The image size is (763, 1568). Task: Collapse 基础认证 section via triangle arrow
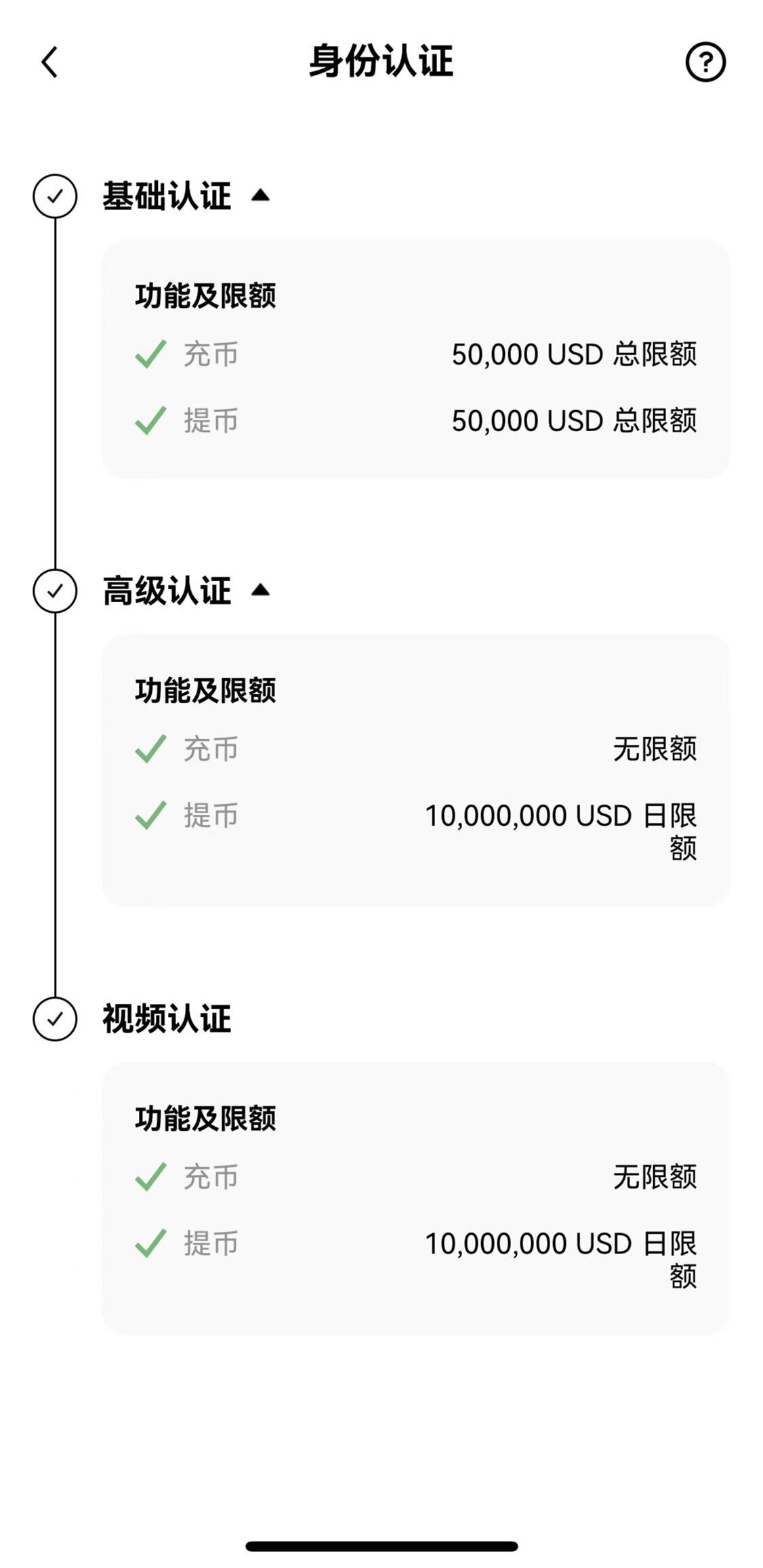tap(260, 196)
